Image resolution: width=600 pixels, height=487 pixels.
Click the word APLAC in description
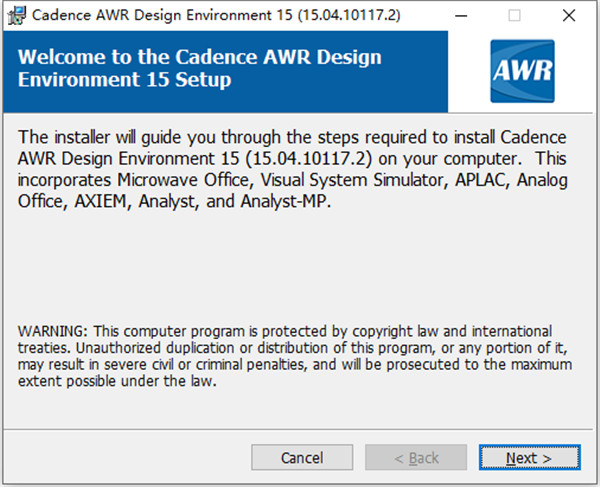[481, 180]
